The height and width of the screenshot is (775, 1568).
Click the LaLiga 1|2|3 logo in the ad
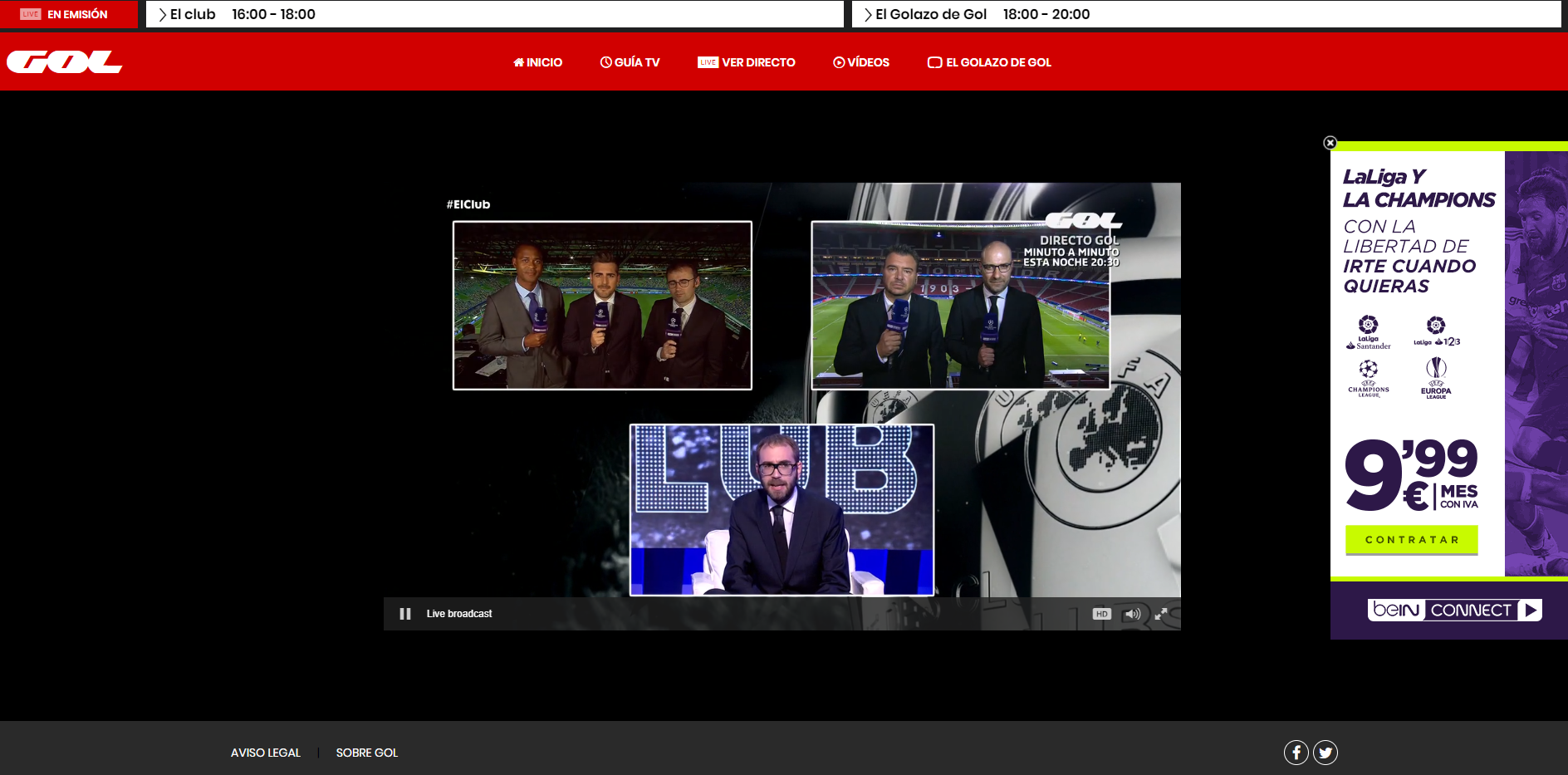click(1437, 331)
